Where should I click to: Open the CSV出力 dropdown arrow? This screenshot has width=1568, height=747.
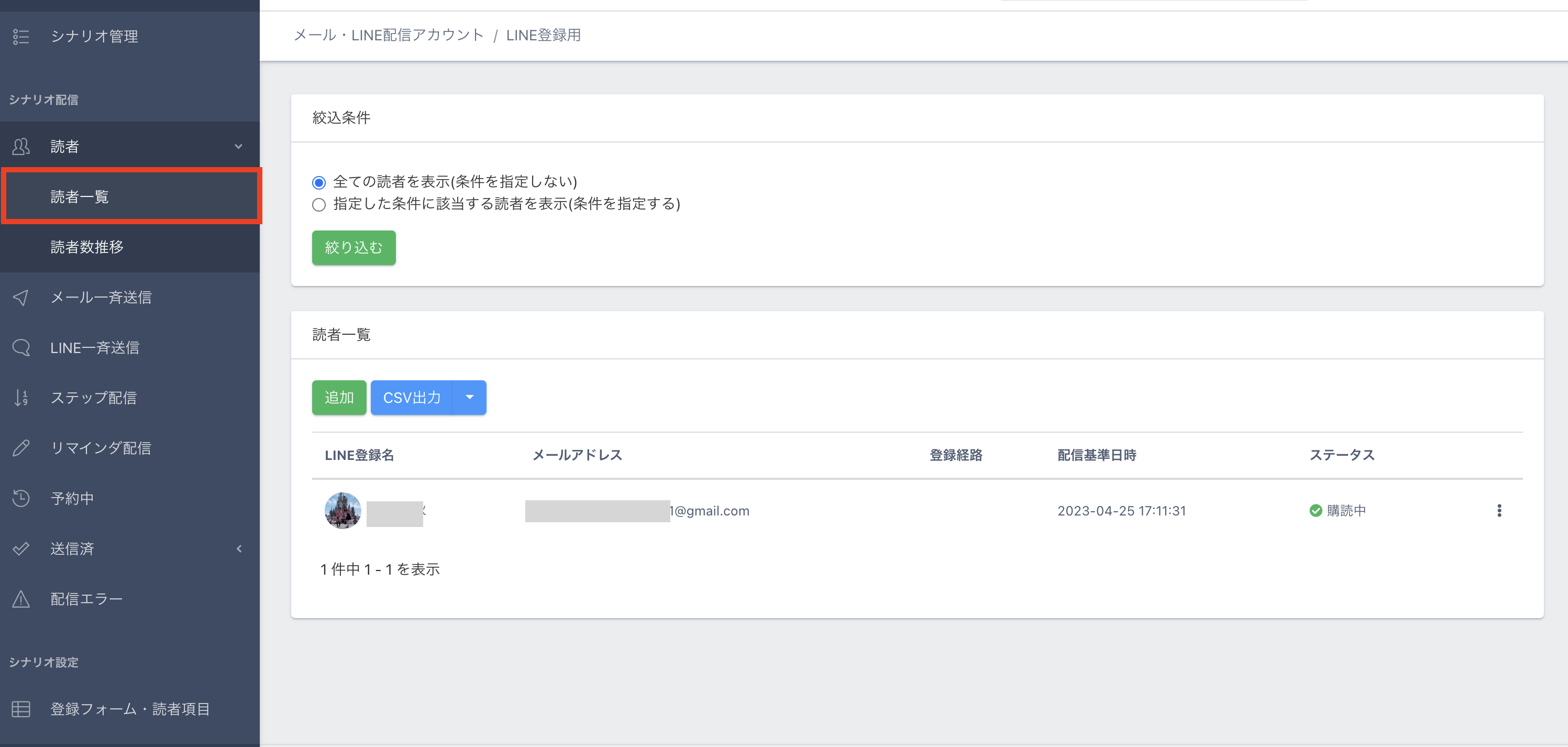coord(469,398)
